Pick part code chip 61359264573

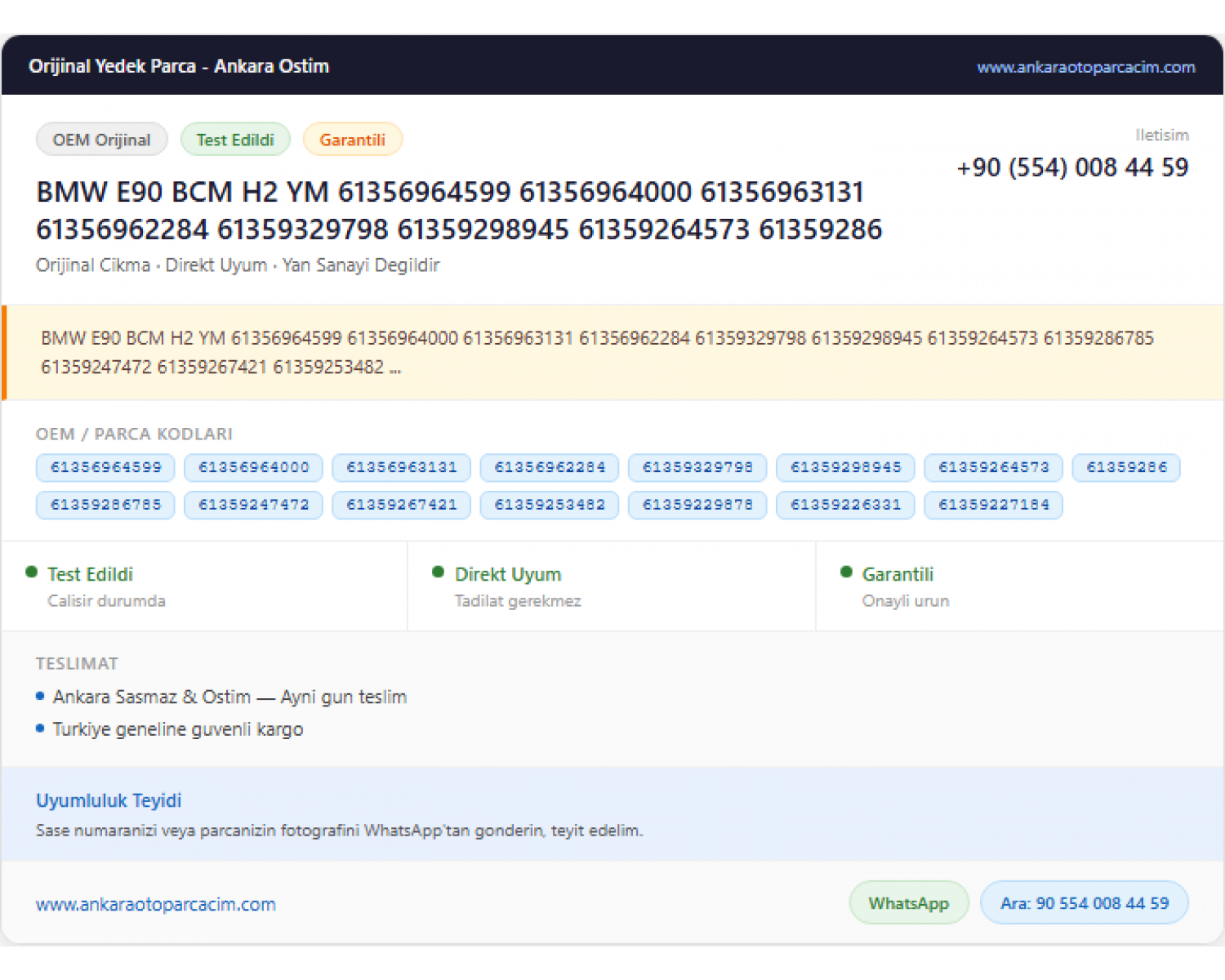coord(993,467)
